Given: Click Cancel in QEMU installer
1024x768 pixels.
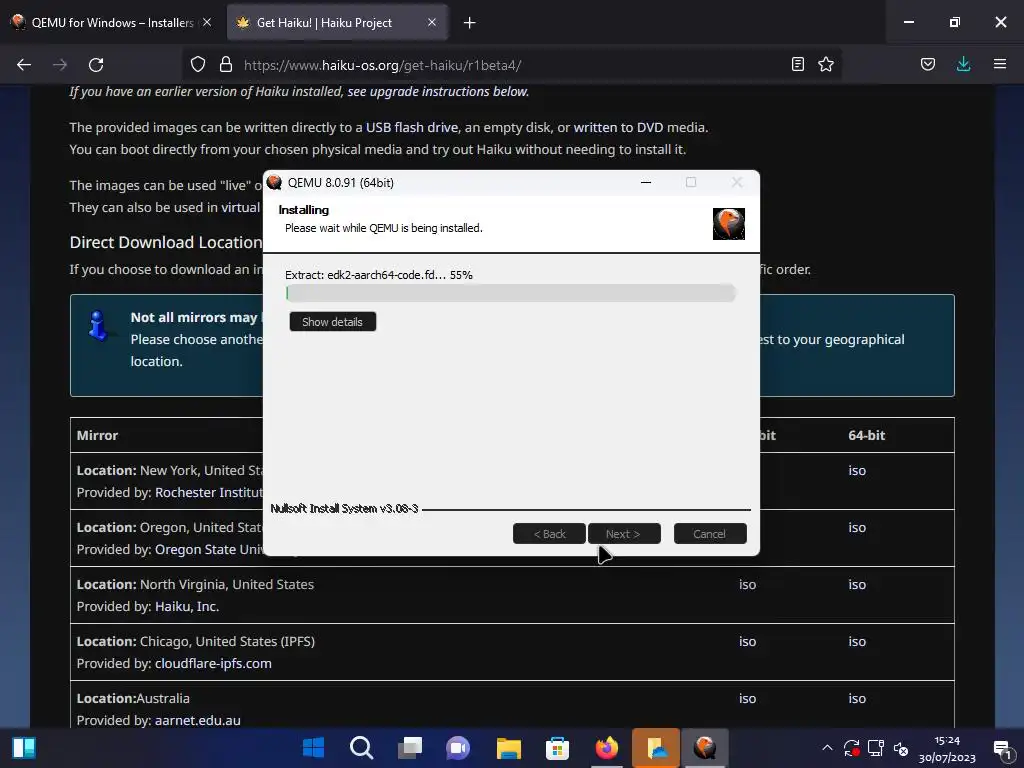Looking at the screenshot, I should point(709,534).
